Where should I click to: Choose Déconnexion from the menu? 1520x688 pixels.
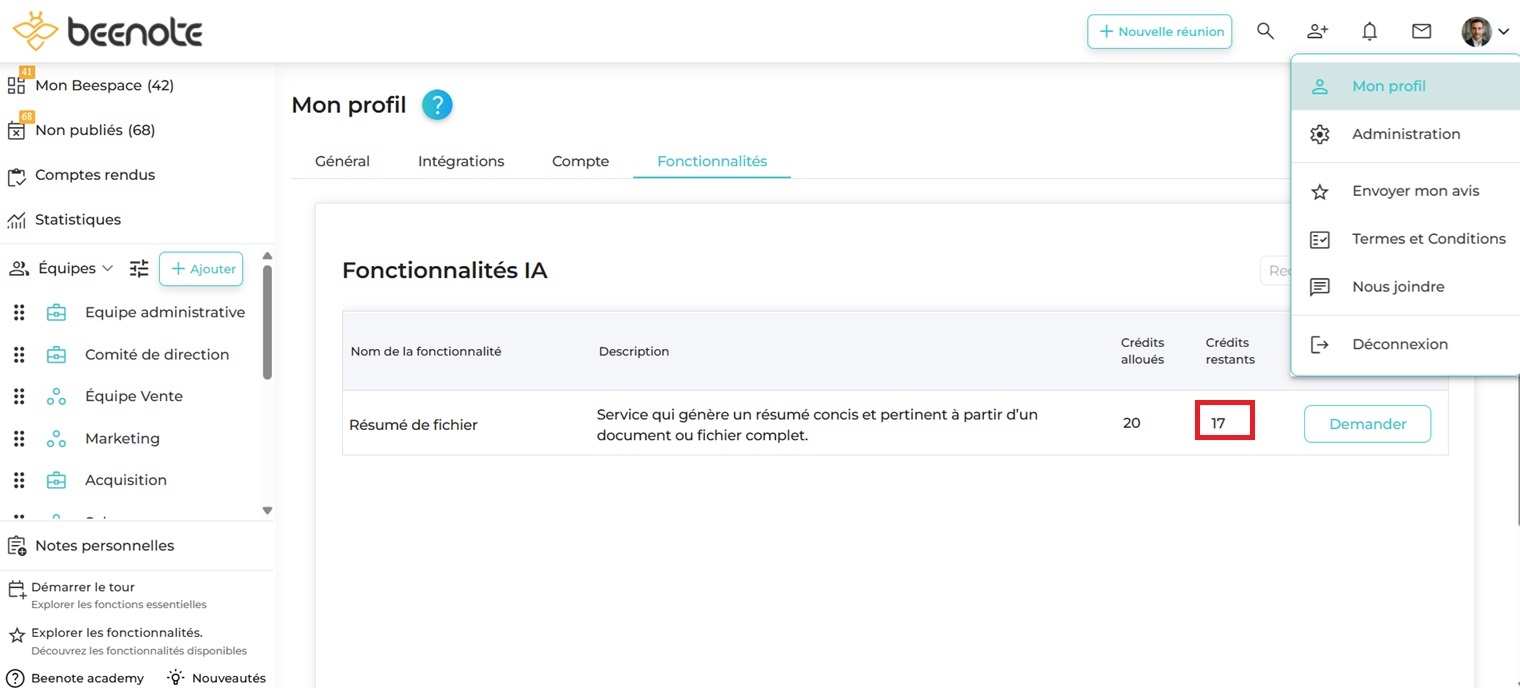coord(1399,344)
